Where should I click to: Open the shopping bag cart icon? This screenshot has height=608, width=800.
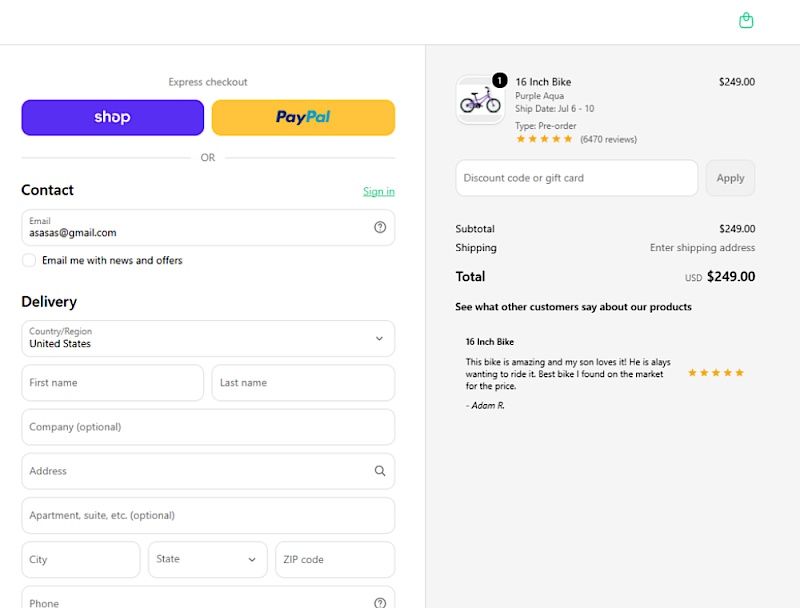pyautogui.click(x=746, y=21)
